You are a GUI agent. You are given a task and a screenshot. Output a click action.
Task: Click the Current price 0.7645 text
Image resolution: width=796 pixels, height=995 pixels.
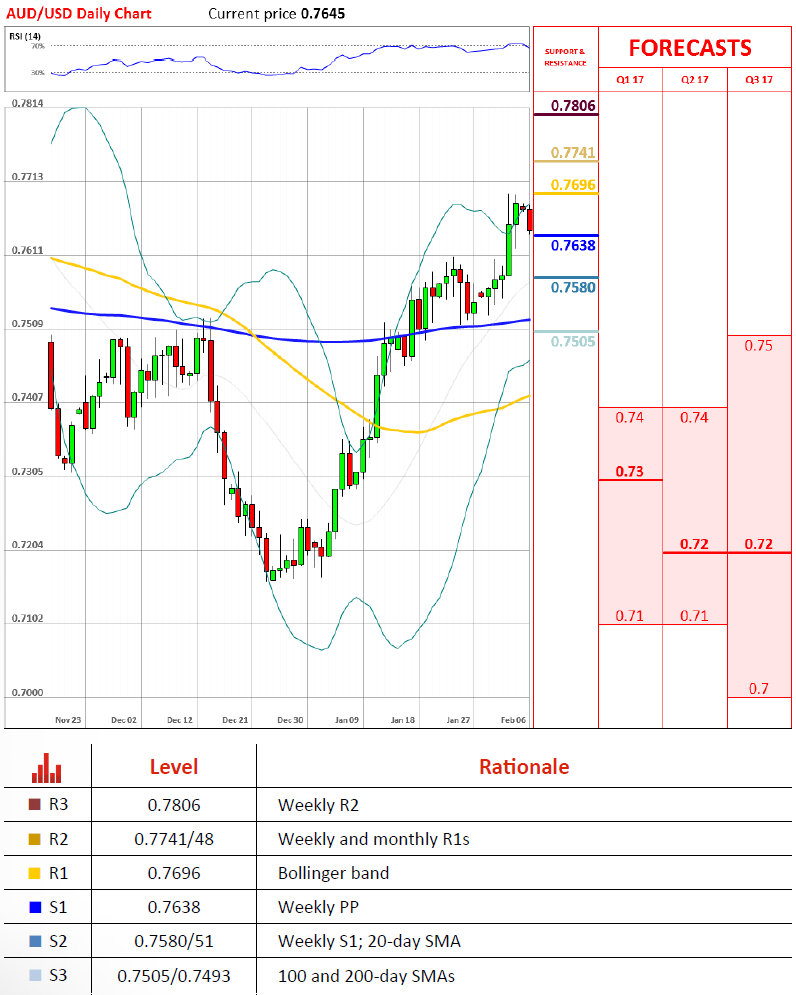point(277,13)
